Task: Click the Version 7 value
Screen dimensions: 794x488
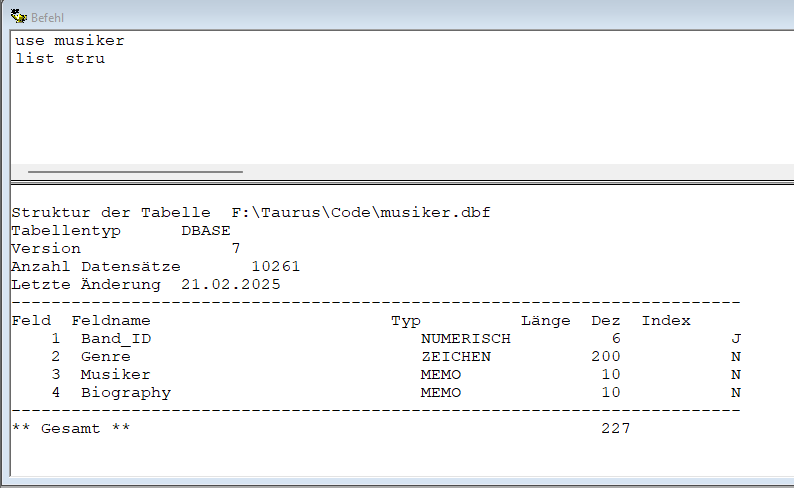Action: (236, 249)
